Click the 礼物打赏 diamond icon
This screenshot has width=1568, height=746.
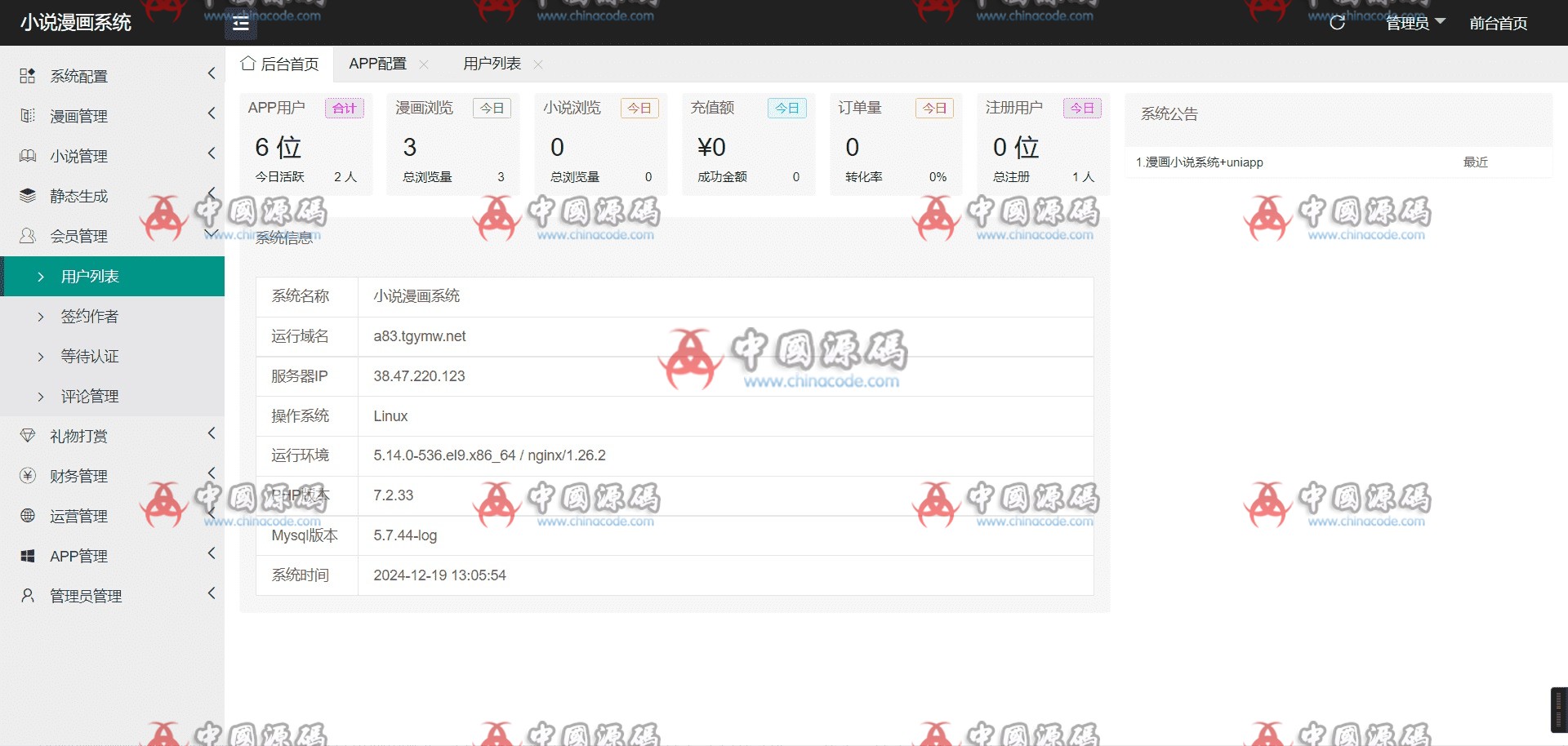27,436
